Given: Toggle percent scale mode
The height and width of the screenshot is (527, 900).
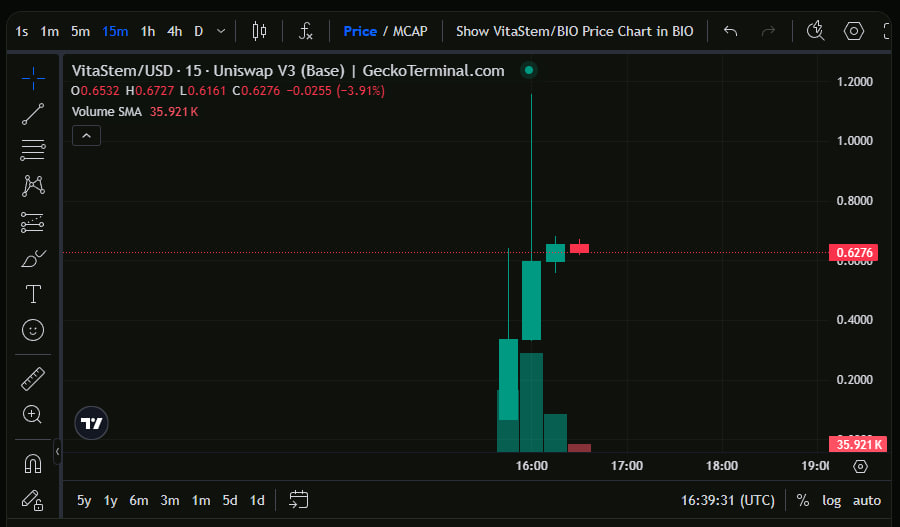Looking at the screenshot, I should coord(803,500).
